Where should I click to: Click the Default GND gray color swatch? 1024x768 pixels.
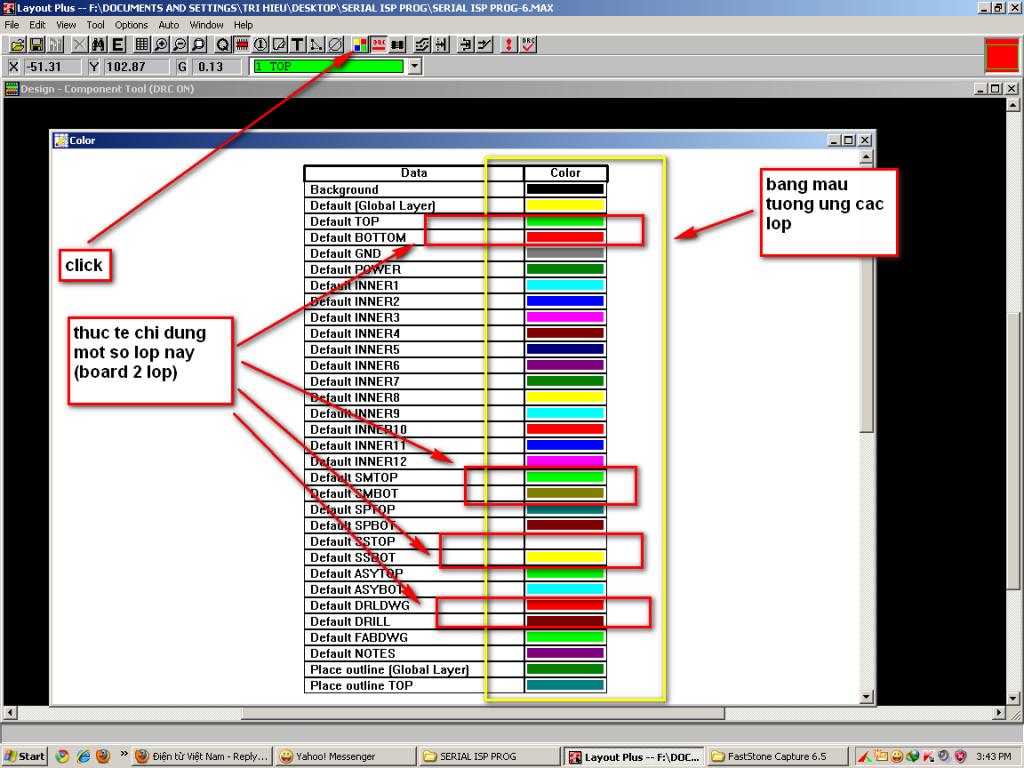coord(565,253)
